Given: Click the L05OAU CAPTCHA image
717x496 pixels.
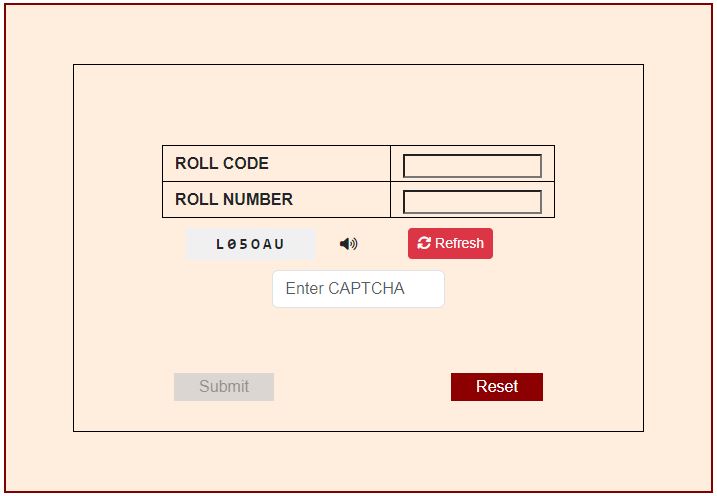Looking at the screenshot, I should pos(250,244).
